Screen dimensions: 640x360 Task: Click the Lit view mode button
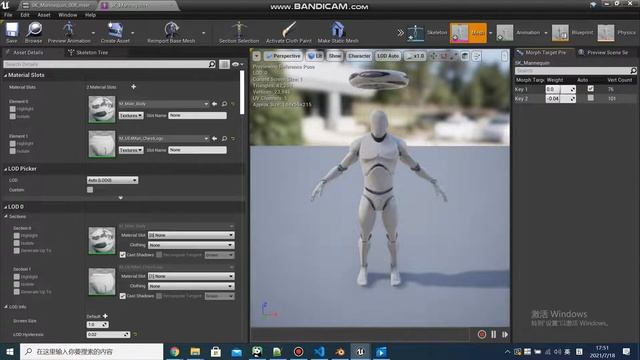(315, 56)
